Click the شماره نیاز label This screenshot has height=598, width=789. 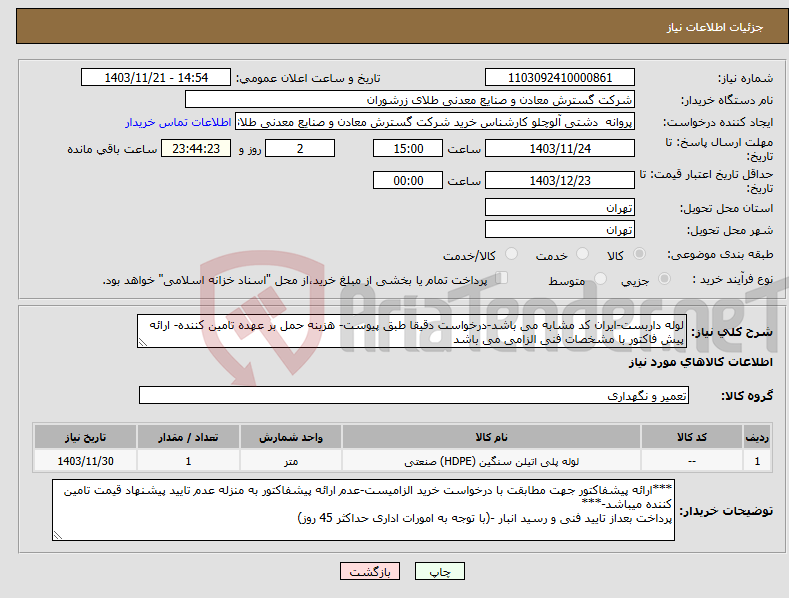point(745,79)
